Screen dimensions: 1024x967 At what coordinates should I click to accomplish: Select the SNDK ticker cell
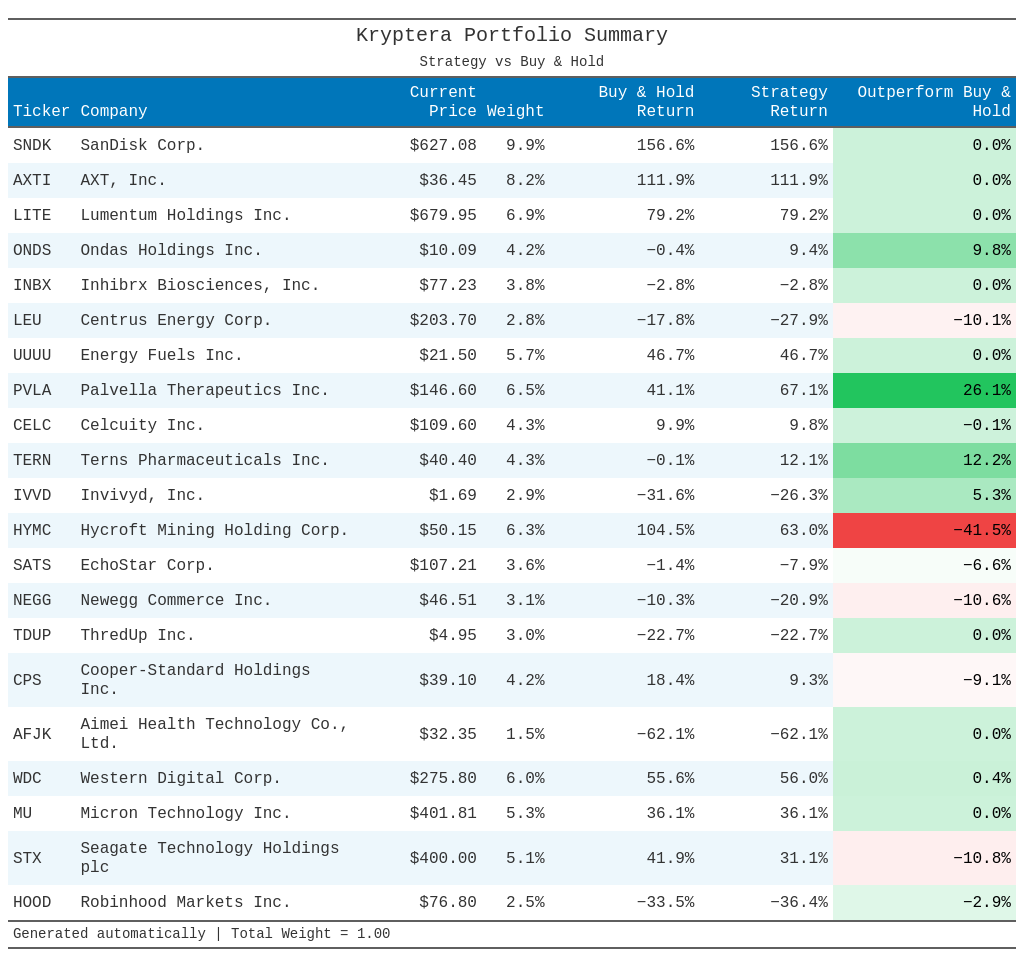point(32,145)
